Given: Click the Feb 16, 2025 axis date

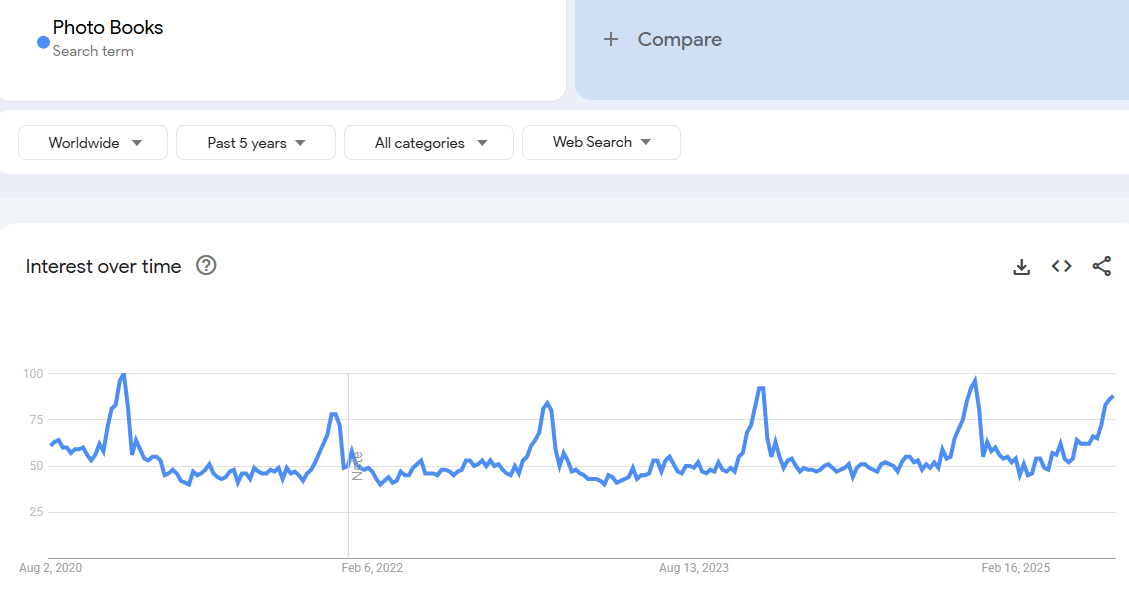Looking at the screenshot, I should click(x=1015, y=568).
